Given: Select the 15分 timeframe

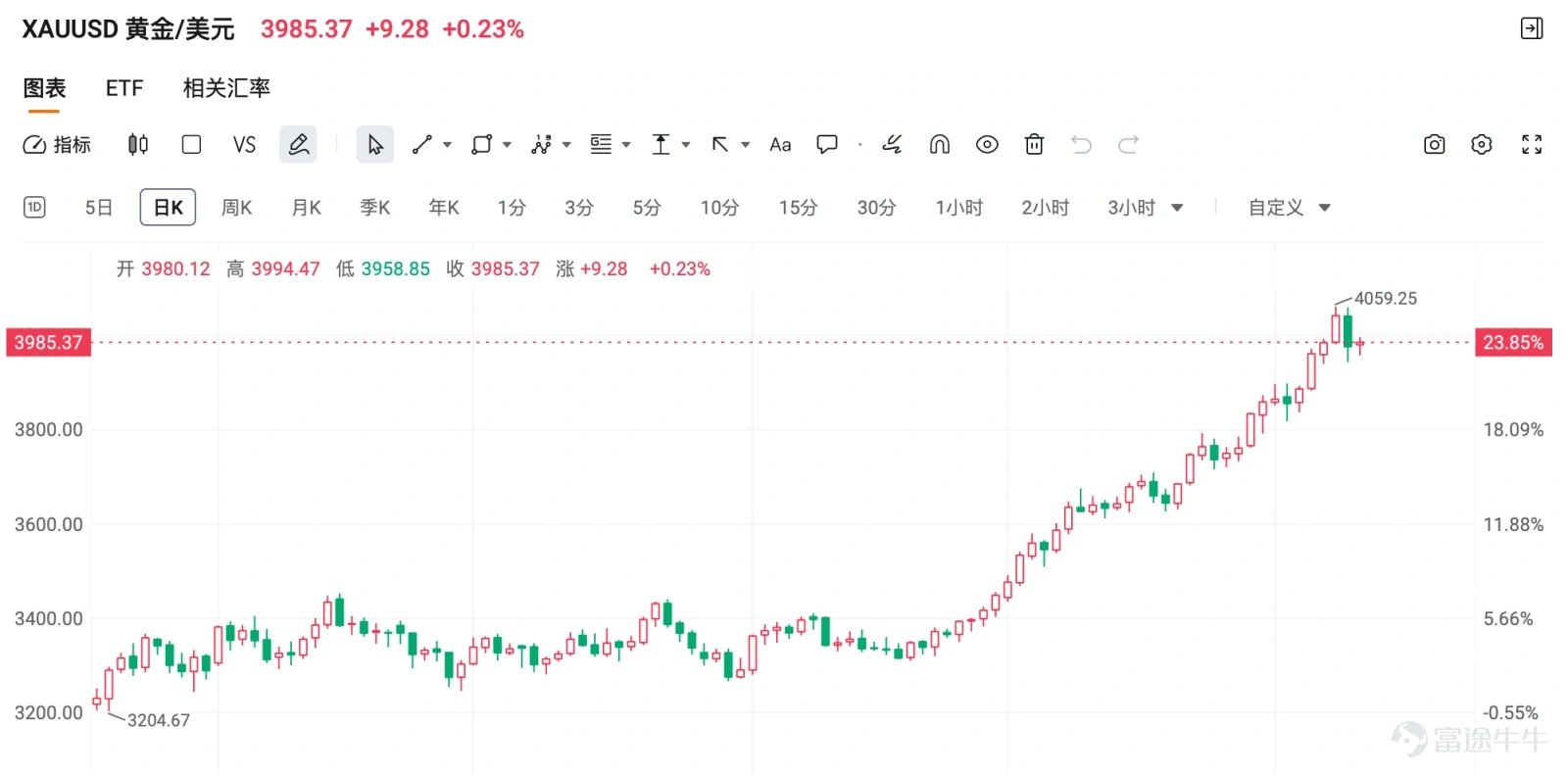Looking at the screenshot, I should coord(798,208).
